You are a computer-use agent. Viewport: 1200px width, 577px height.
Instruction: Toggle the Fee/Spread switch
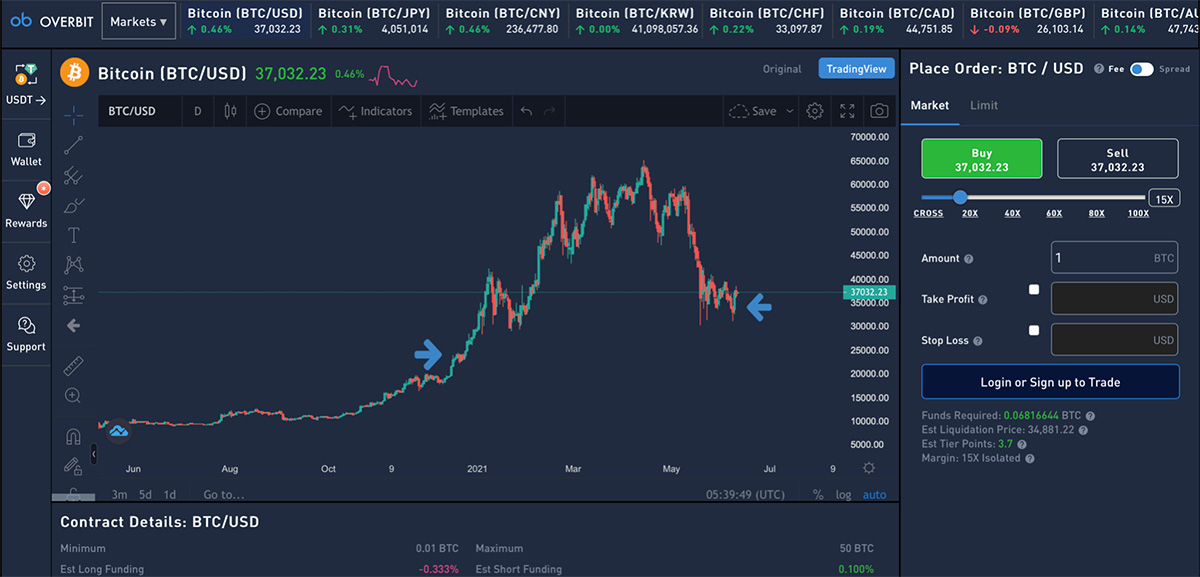(1142, 69)
